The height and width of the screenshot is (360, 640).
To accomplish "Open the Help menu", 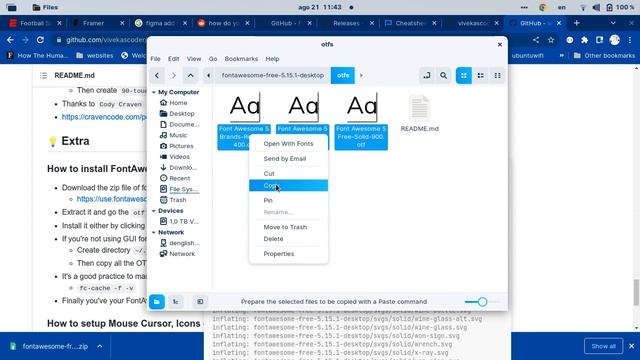I will (272, 59).
